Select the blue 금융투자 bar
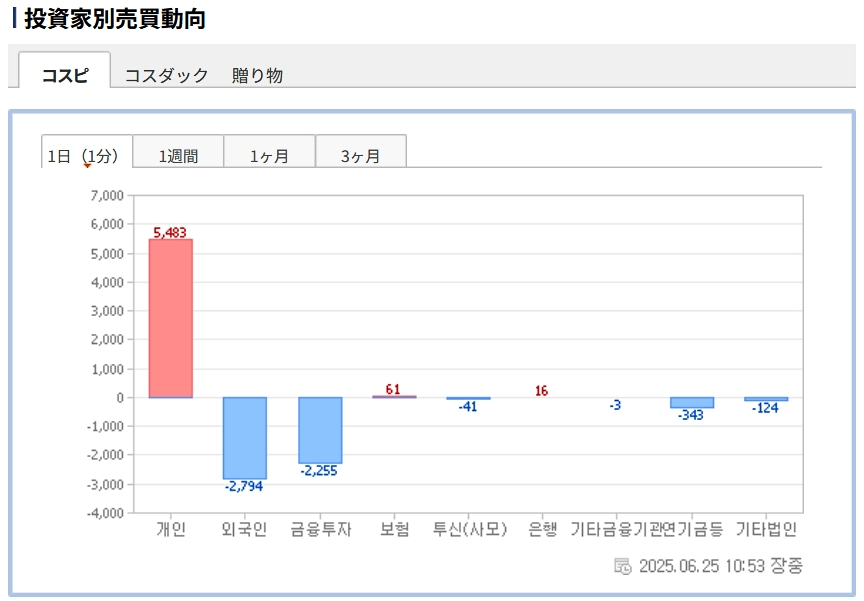Viewport: 864px width, 601px height. coord(320,430)
